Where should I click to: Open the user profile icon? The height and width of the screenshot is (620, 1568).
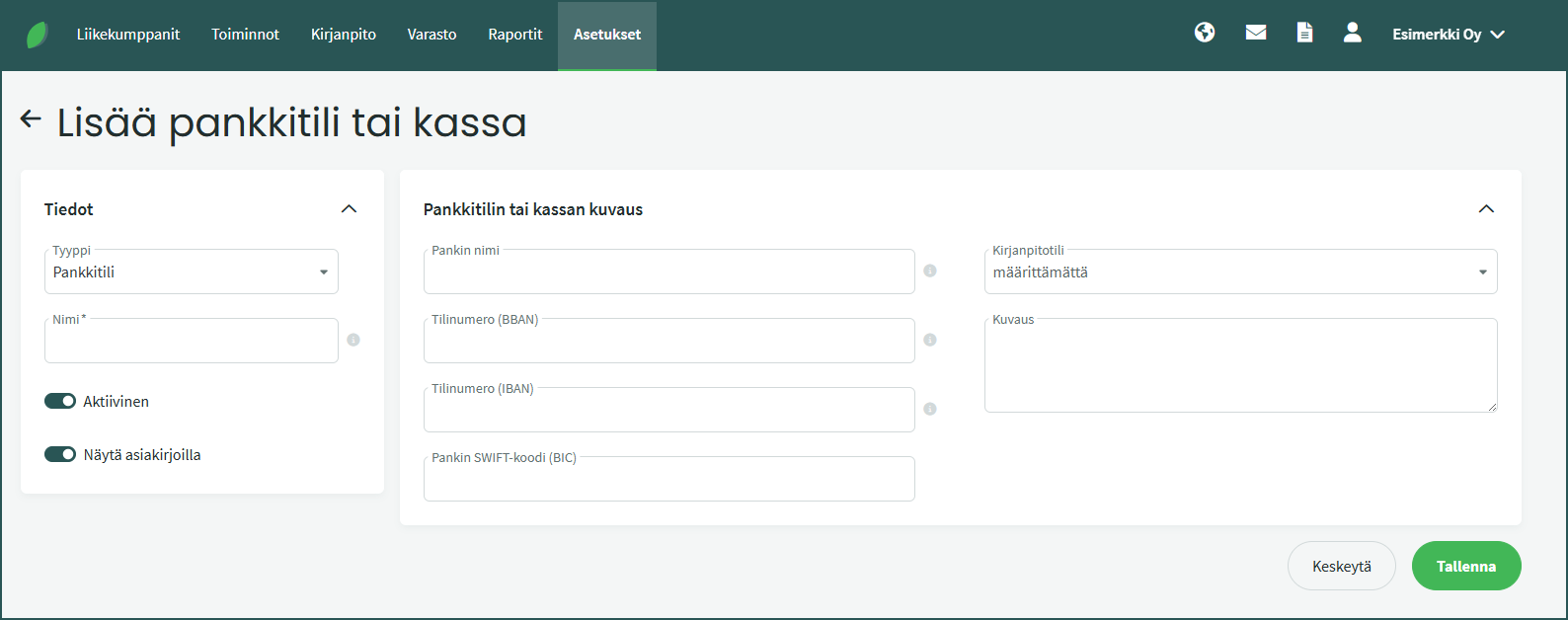click(x=1353, y=33)
